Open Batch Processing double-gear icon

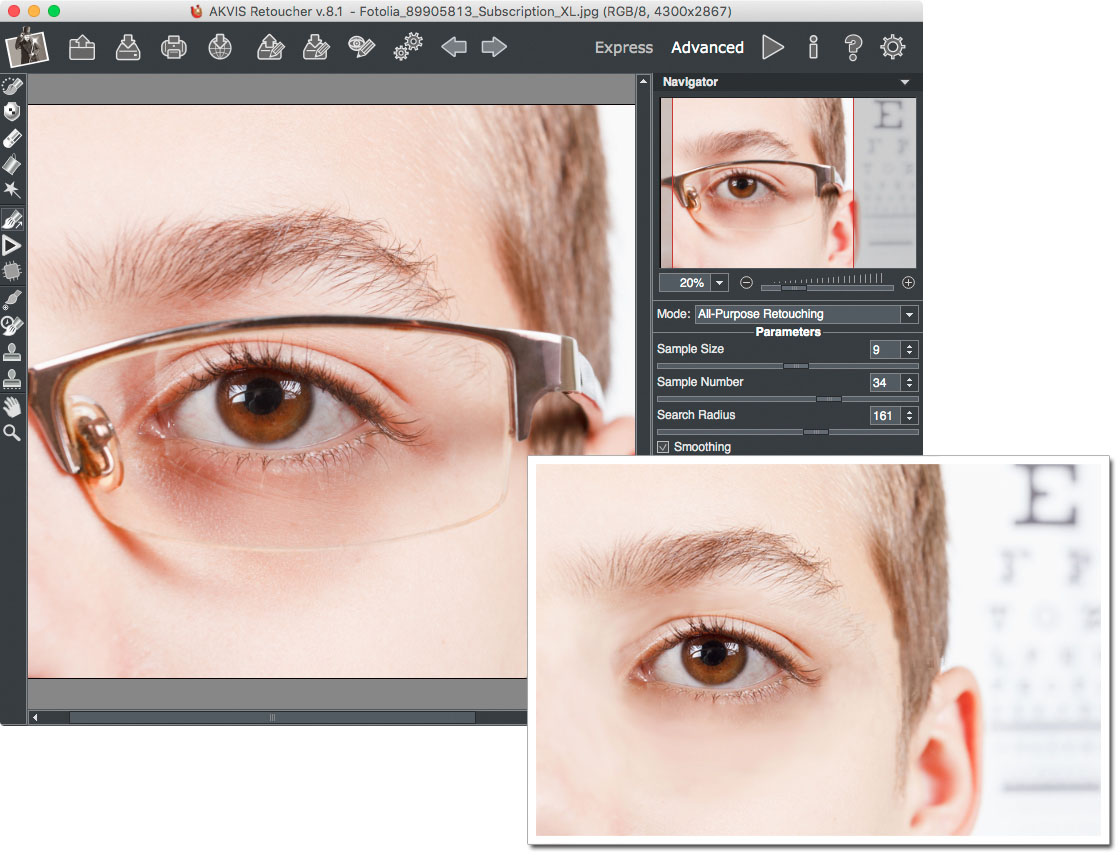[408, 47]
